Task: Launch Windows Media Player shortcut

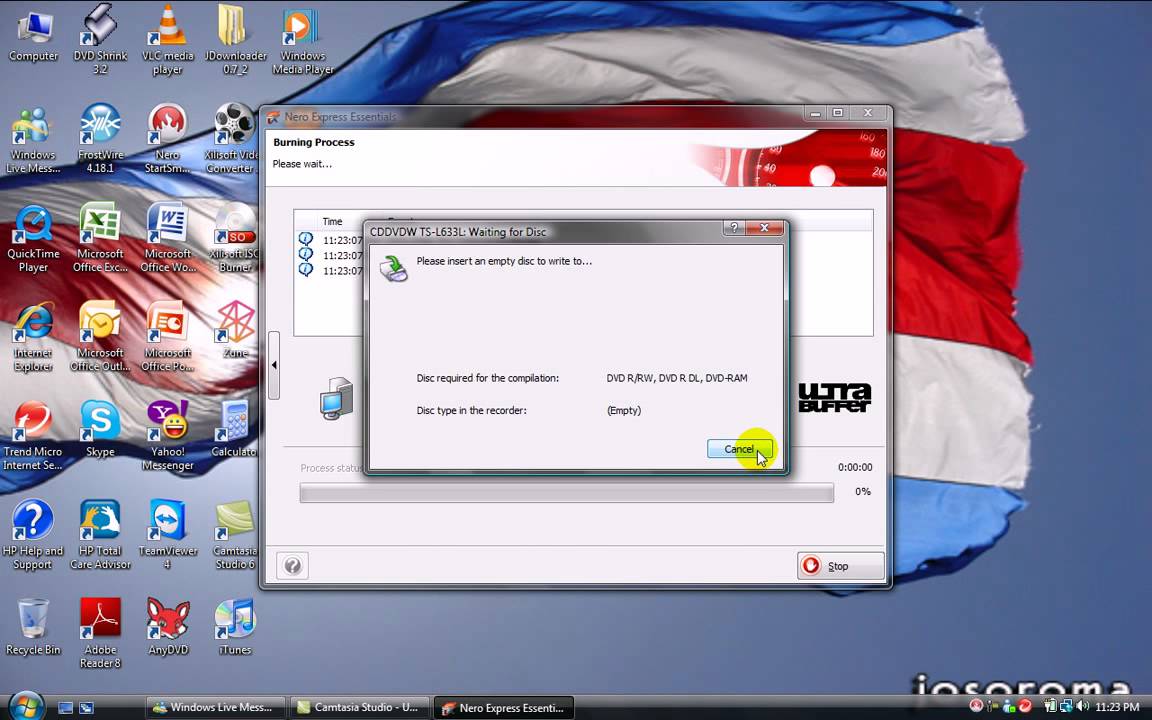Action: coord(303,40)
